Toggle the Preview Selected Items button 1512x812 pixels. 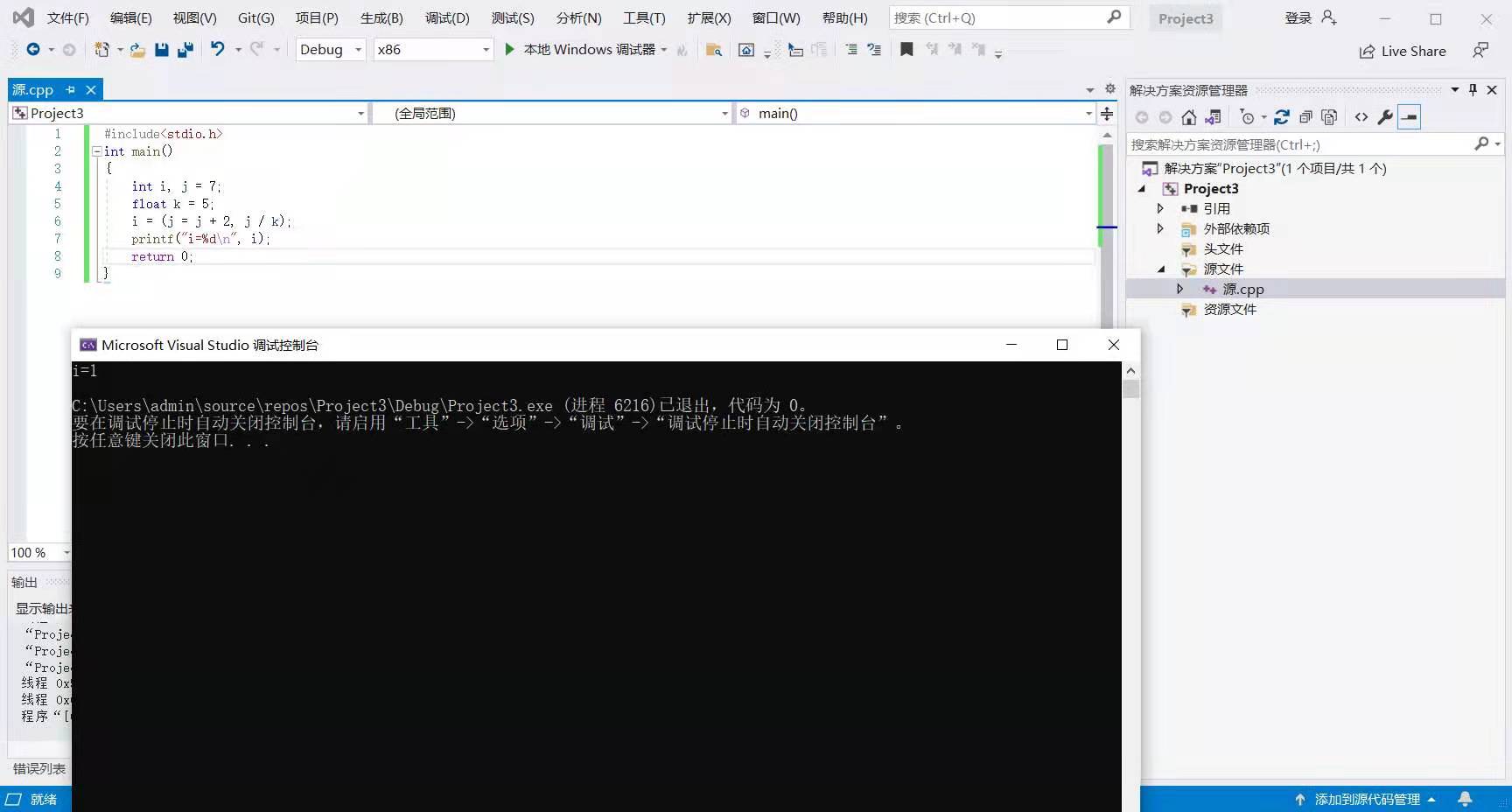1410,117
